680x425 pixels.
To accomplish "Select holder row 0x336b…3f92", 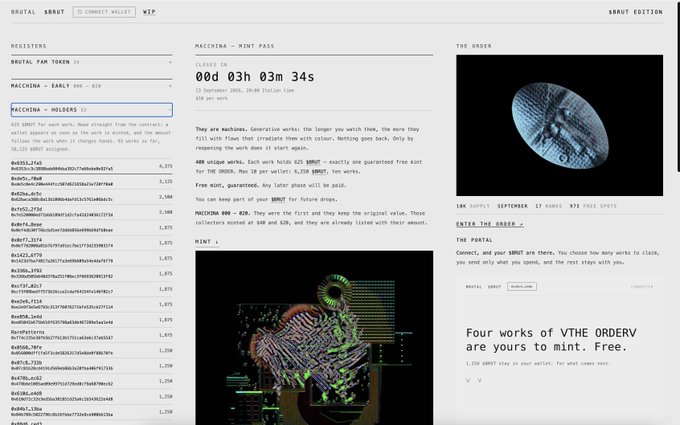I will [92, 273].
